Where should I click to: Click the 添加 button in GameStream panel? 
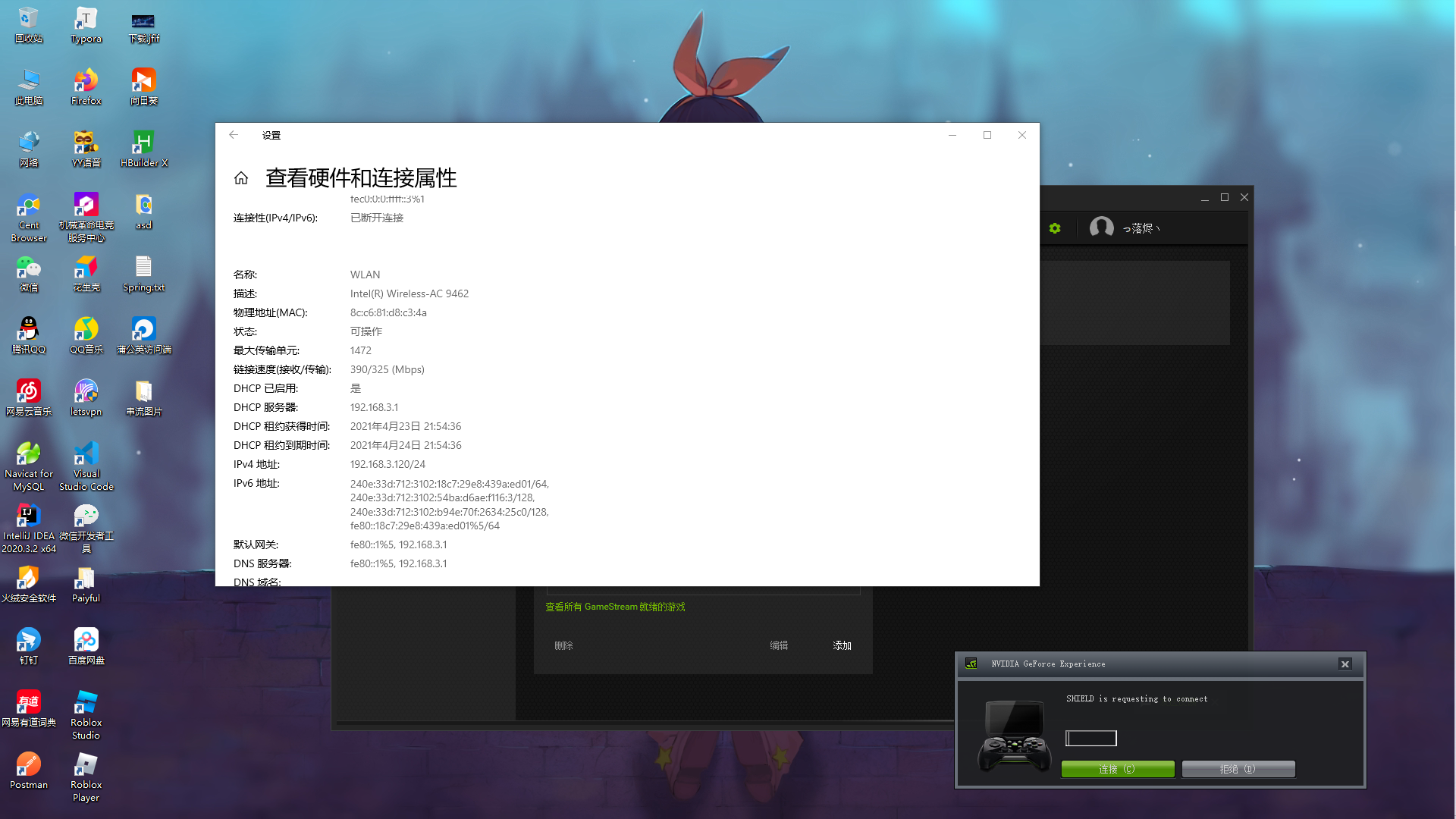(x=842, y=645)
